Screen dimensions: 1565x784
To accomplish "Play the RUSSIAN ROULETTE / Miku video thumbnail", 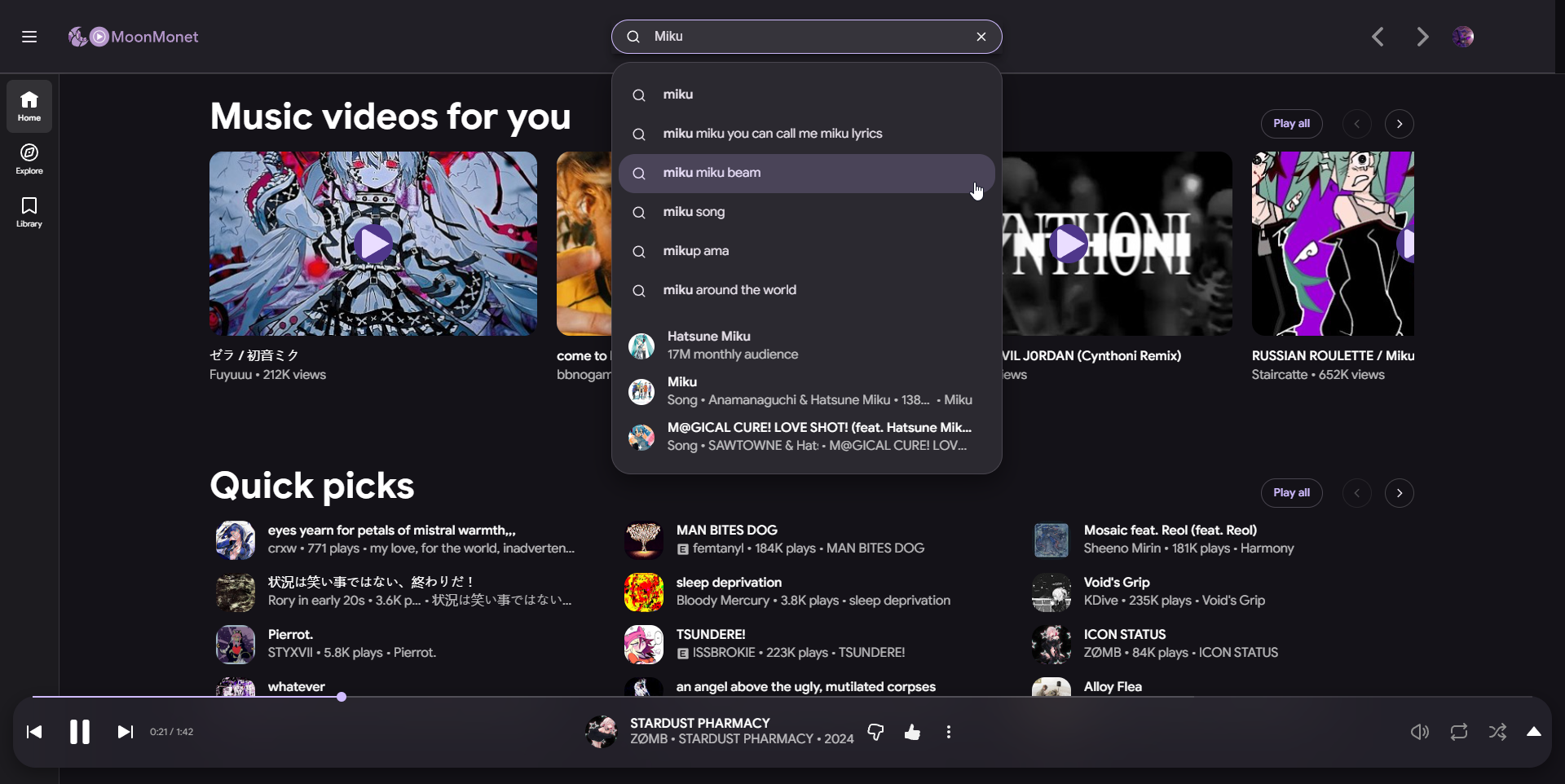I will tap(1333, 244).
